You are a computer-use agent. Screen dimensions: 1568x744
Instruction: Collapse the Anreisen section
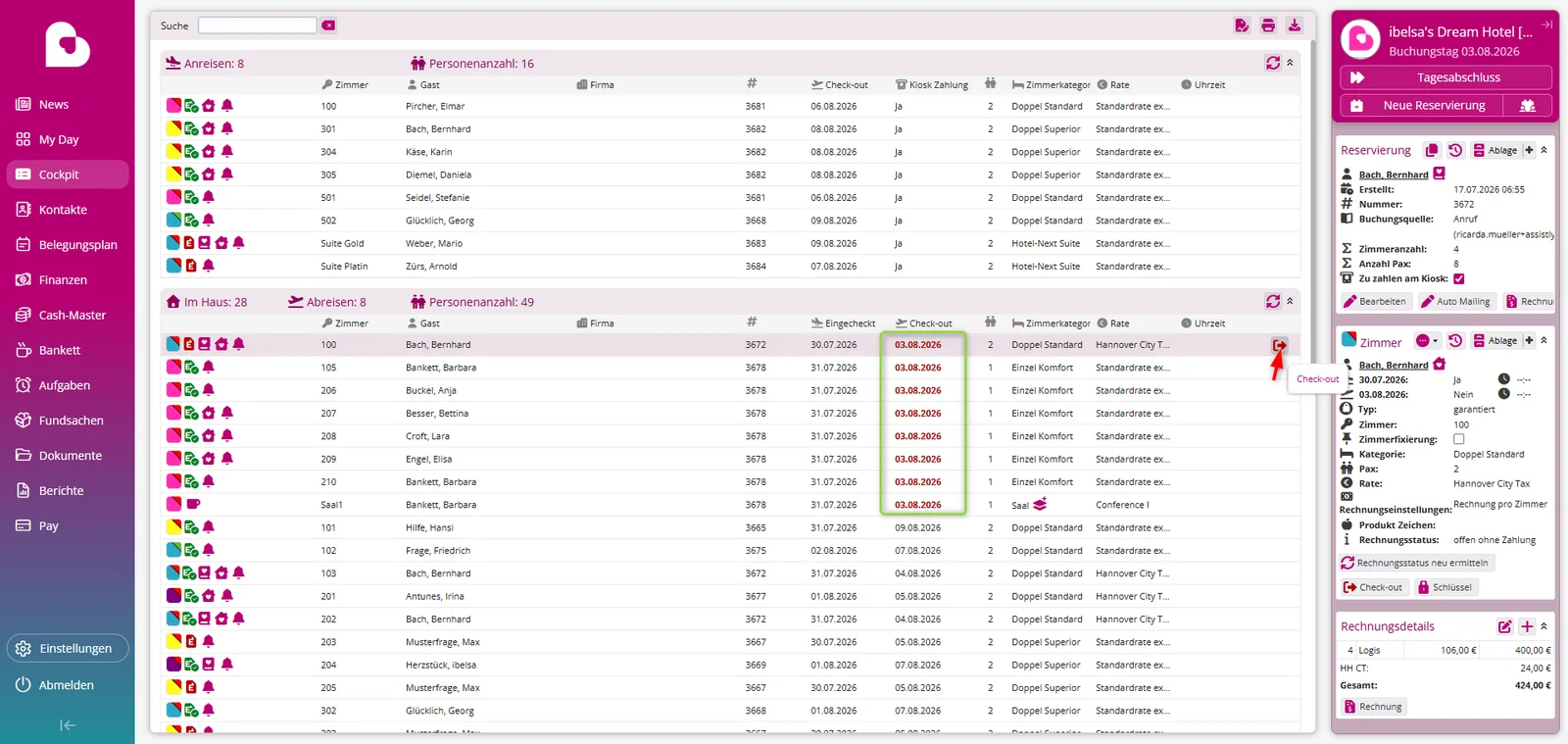pos(1290,63)
